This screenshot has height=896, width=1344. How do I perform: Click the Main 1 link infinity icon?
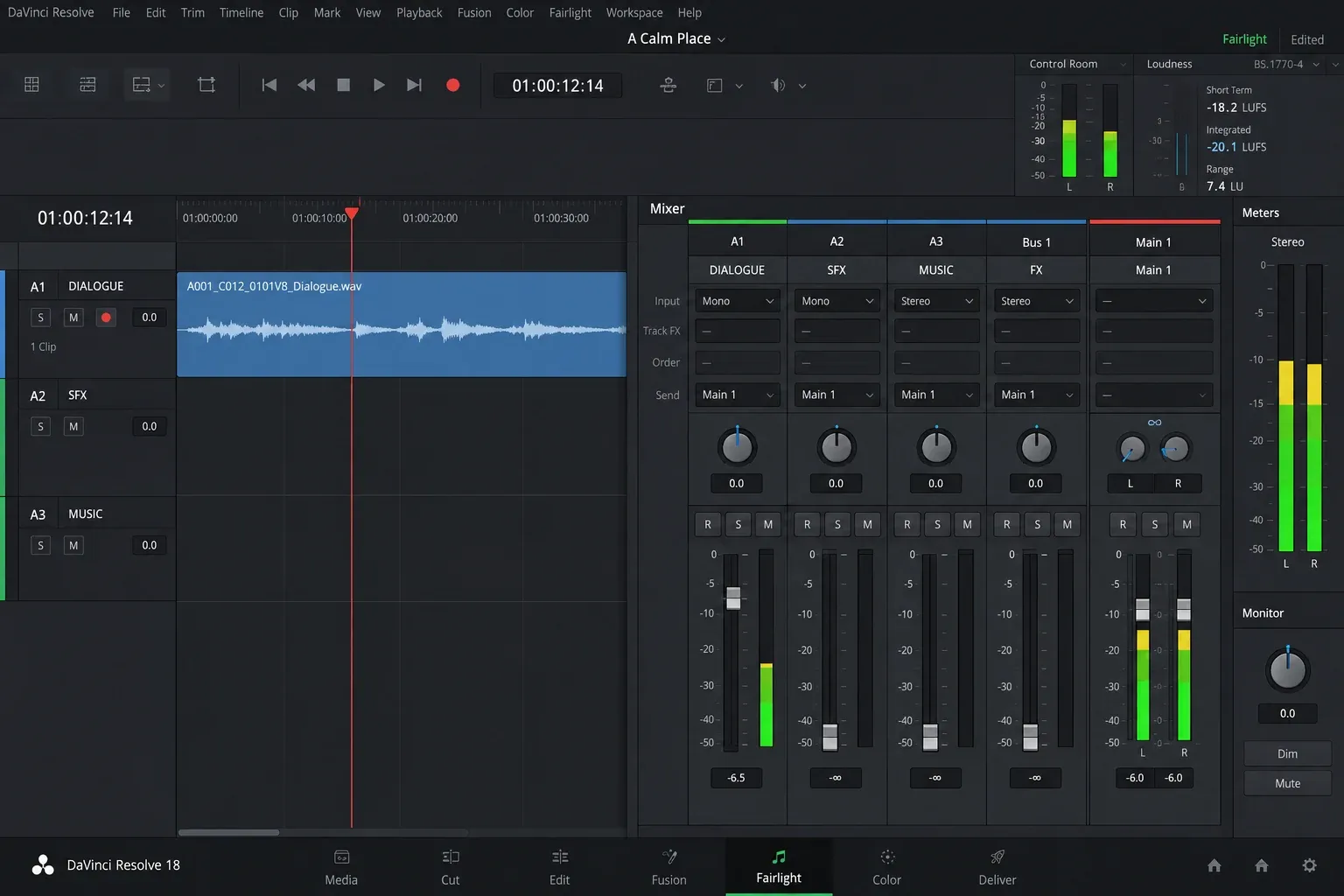(x=1155, y=423)
